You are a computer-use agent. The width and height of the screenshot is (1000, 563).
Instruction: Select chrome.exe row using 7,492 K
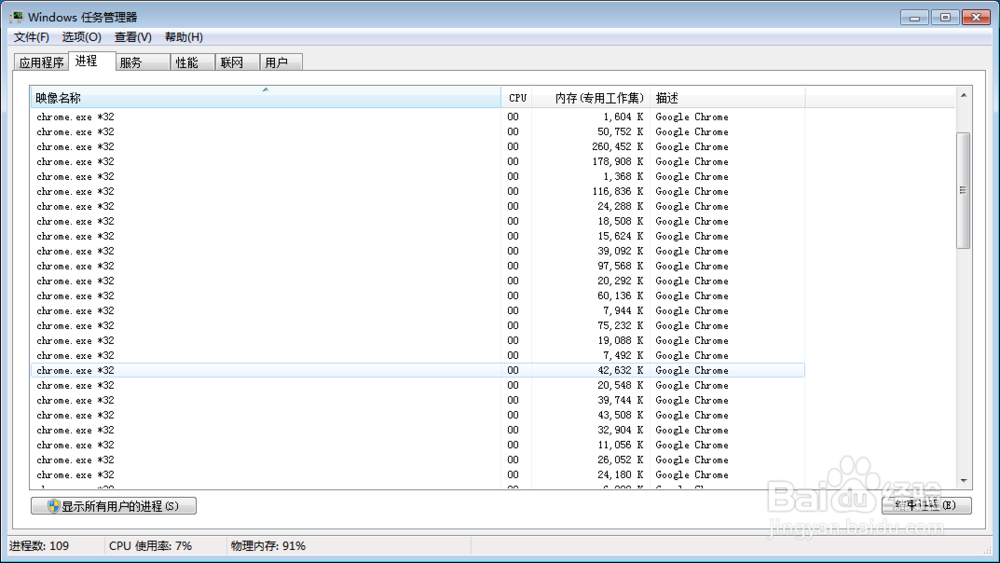tap(417, 355)
